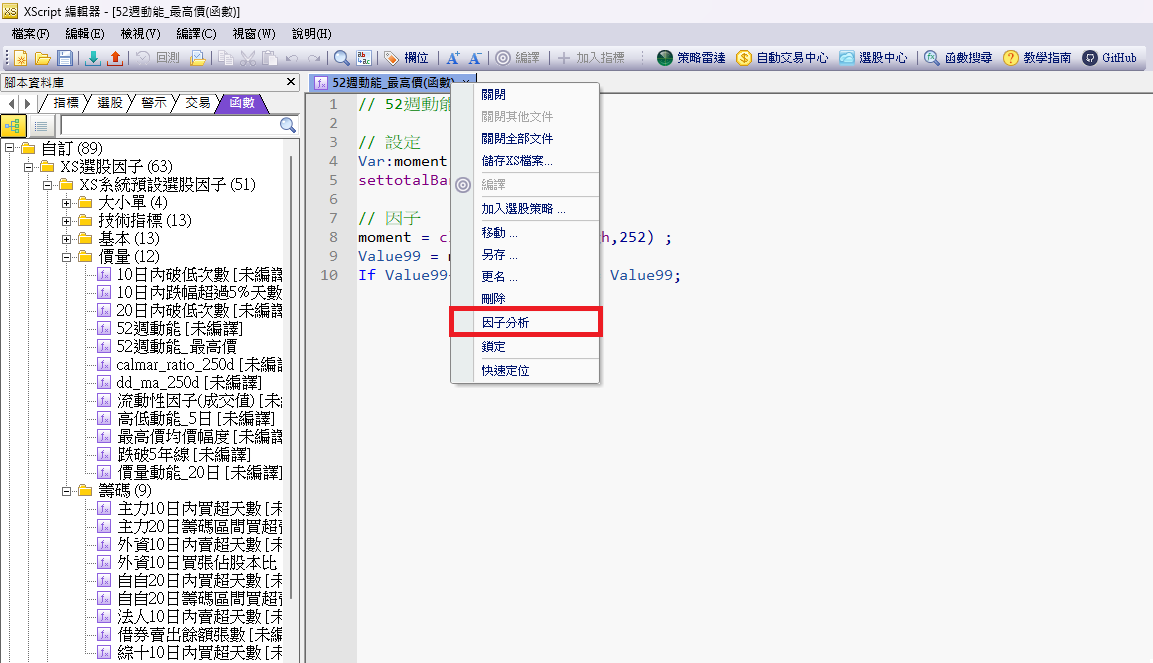Open GitHub from the toolbar
1153x663 pixels.
click(x=1110, y=58)
